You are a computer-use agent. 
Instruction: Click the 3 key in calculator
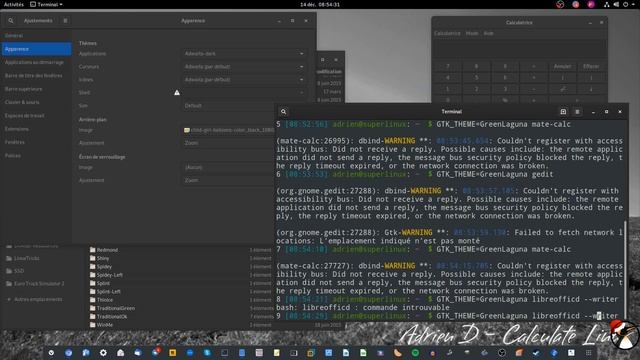click(505, 89)
